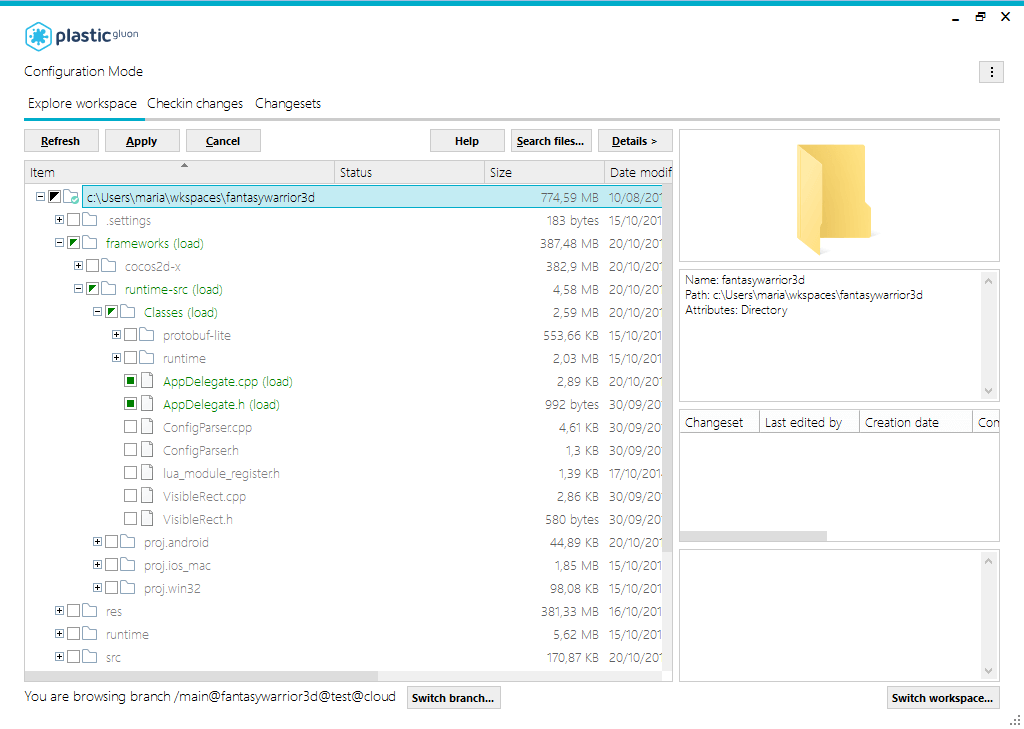Click the Apply button
This screenshot has width=1024, height=729.
click(x=142, y=141)
